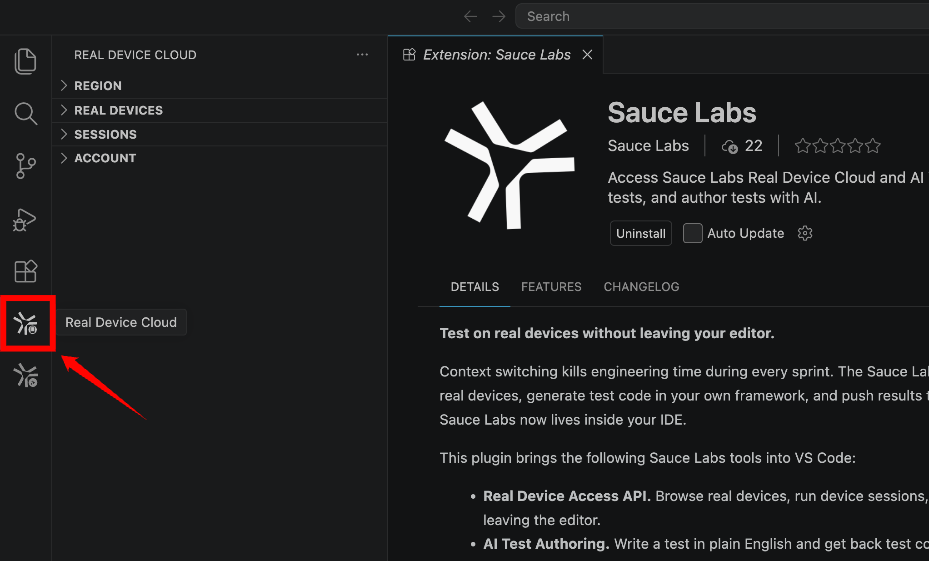Switch to the DETAILS tab

pyautogui.click(x=475, y=287)
